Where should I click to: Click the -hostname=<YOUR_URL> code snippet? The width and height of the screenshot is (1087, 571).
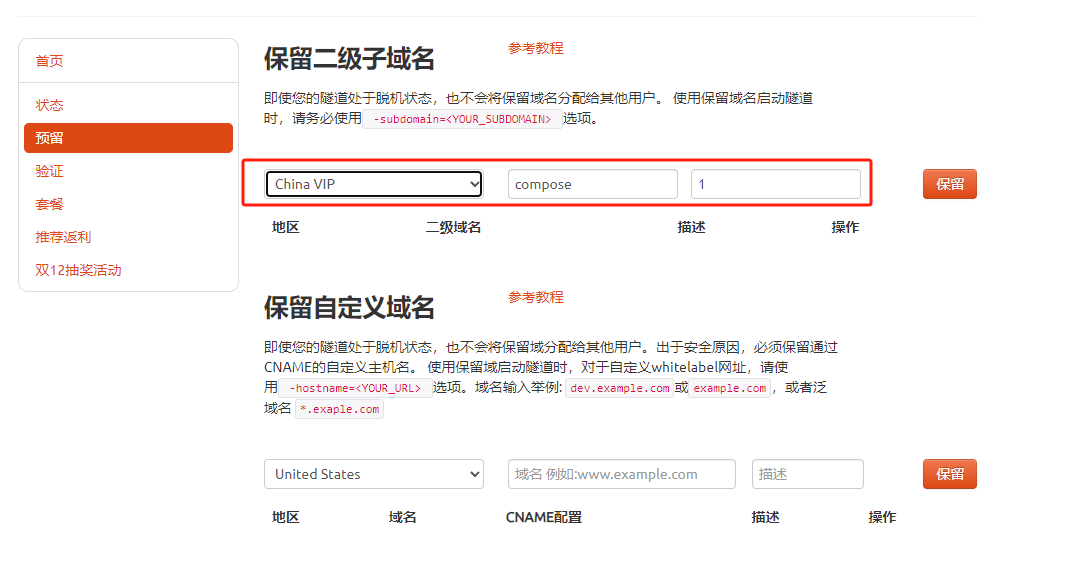pyautogui.click(x=356, y=388)
